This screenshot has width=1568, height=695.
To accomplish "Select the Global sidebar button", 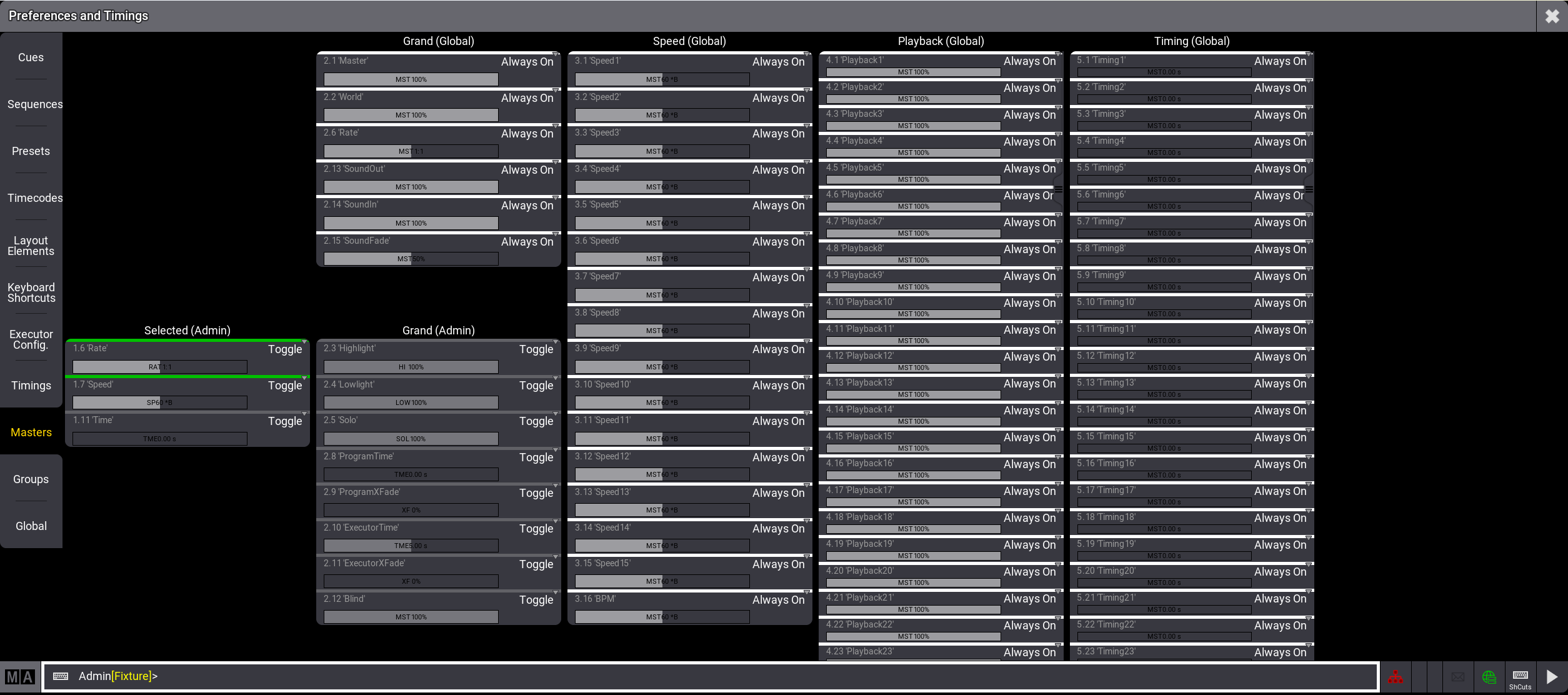I will click(x=31, y=526).
